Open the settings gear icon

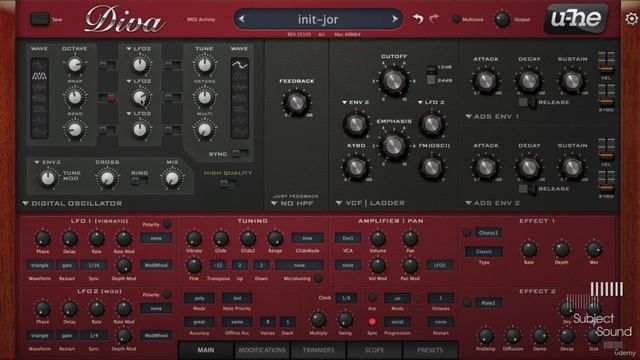pos(632,18)
